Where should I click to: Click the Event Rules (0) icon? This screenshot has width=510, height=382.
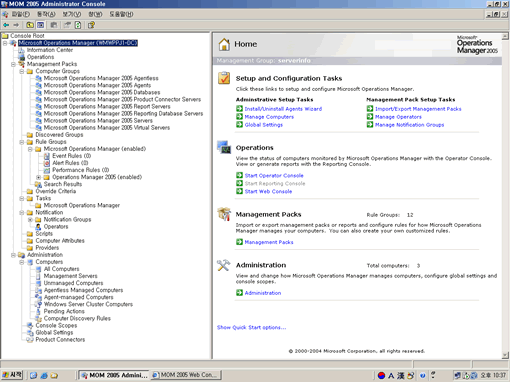pos(47,156)
